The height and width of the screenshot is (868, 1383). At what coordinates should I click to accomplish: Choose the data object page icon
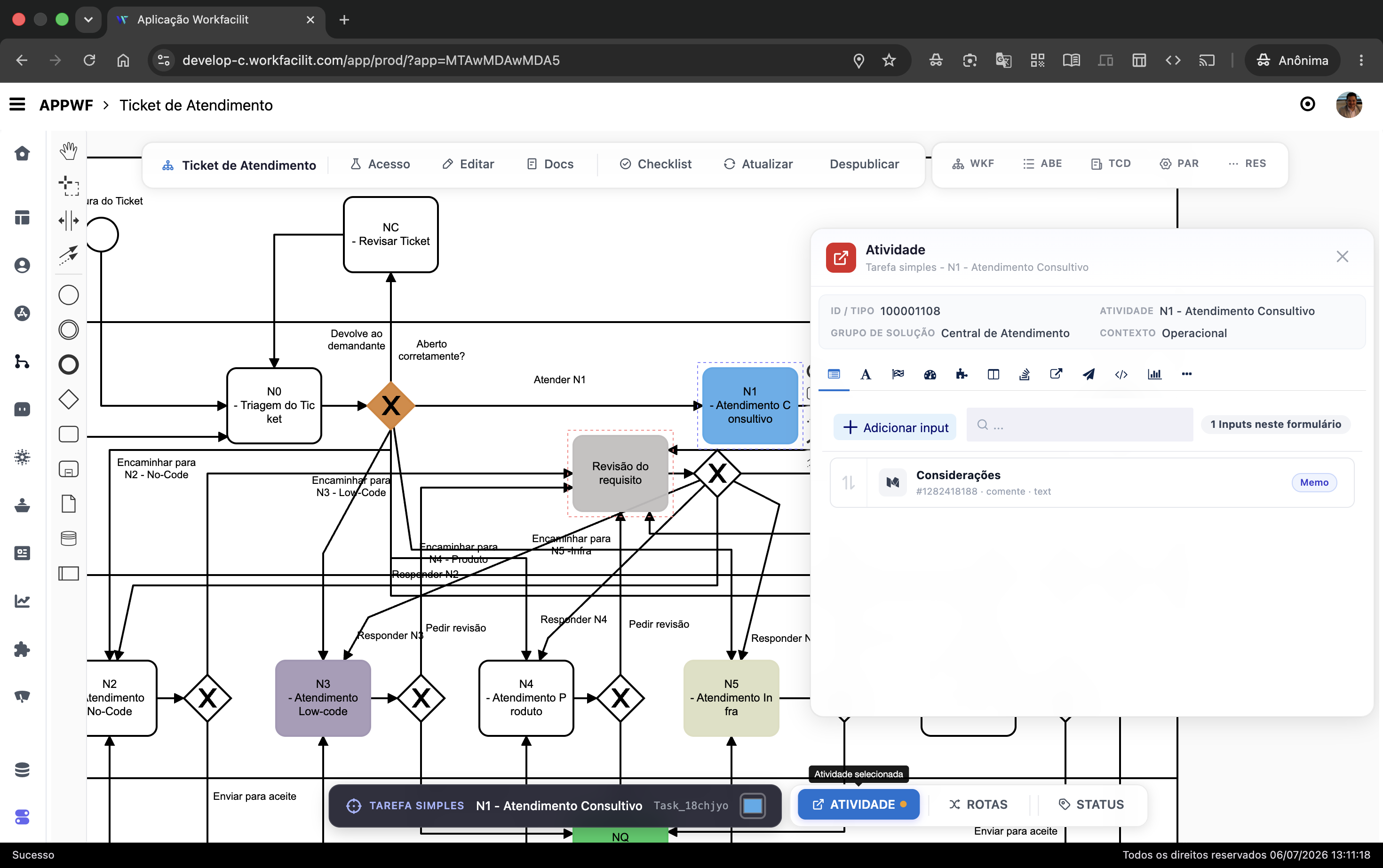tap(68, 504)
